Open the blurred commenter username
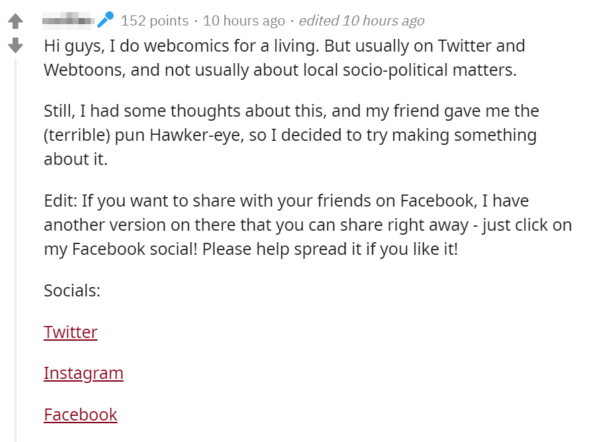 coord(69,21)
